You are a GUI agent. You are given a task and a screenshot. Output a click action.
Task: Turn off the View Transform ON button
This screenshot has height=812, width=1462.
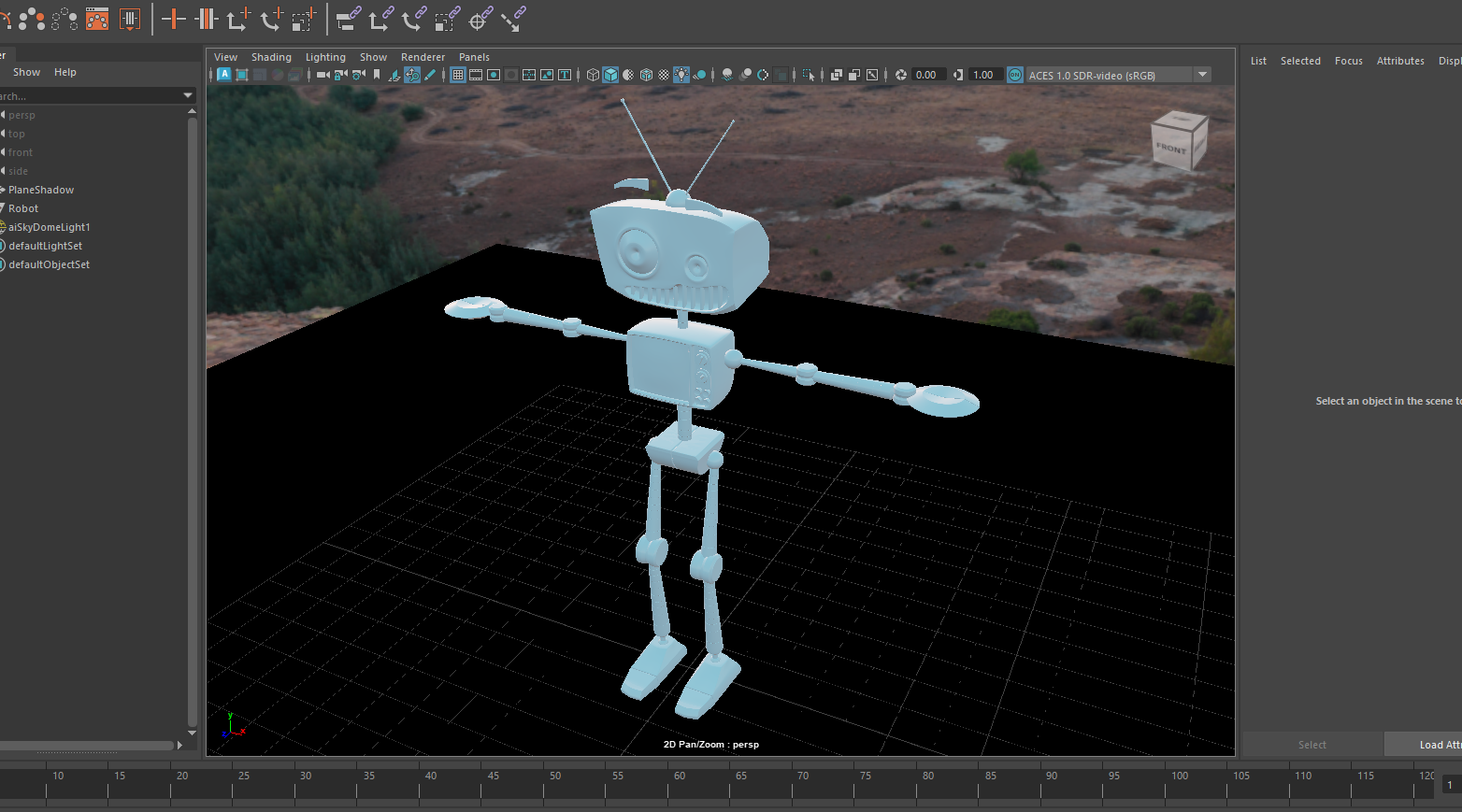(1015, 75)
